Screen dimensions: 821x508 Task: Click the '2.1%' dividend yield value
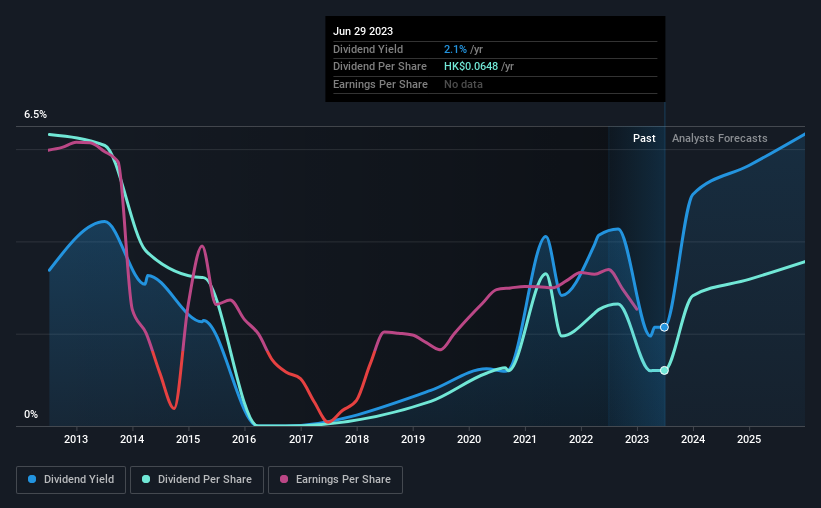pyautogui.click(x=455, y=49)
